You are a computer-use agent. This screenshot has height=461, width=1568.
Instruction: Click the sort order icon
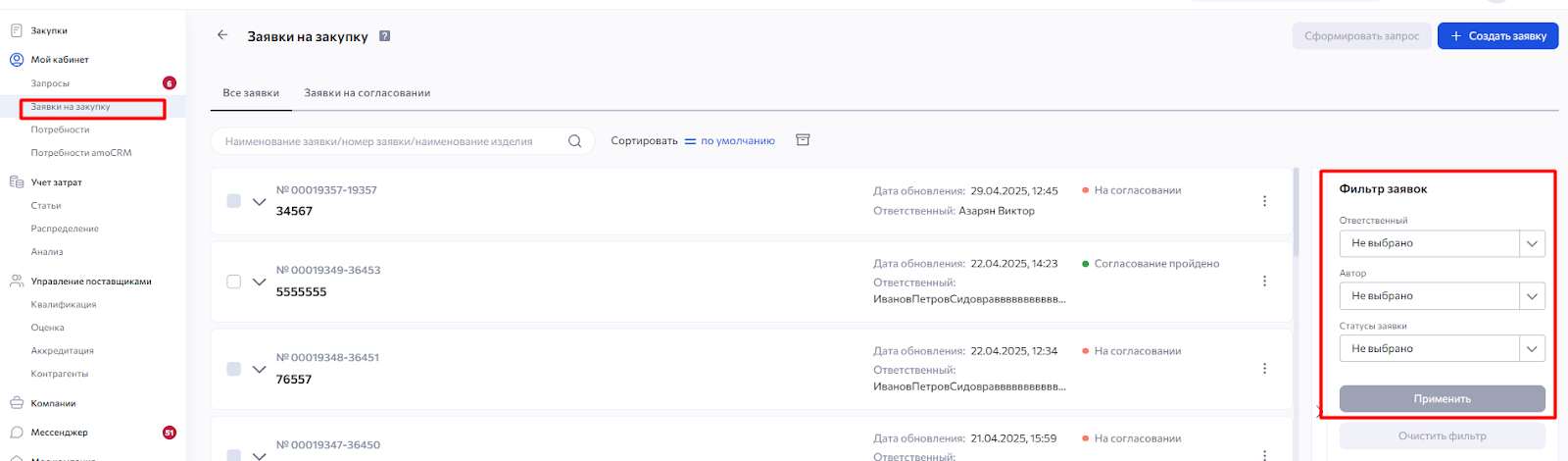tap(690, 141)
